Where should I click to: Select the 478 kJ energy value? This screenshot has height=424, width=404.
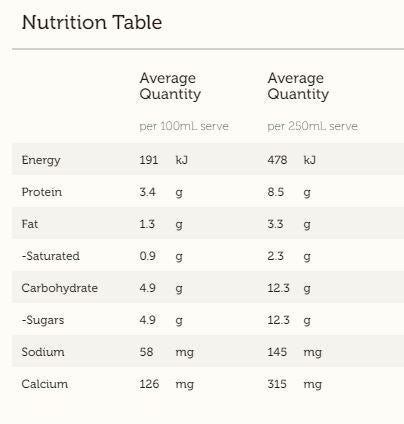tap(292, 160)
